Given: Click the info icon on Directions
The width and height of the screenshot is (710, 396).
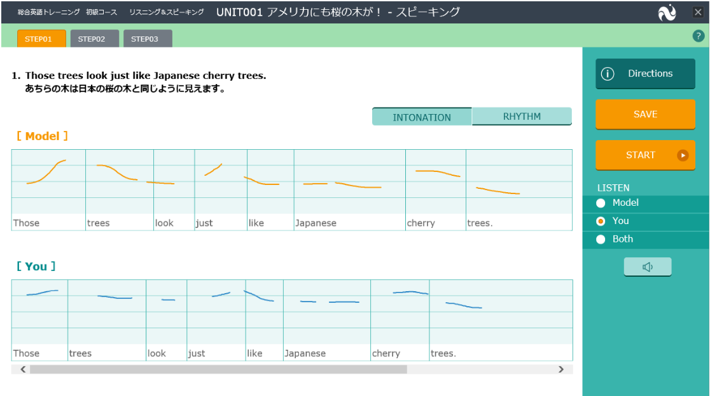Looking at the screenshot, I should (608, 73).
